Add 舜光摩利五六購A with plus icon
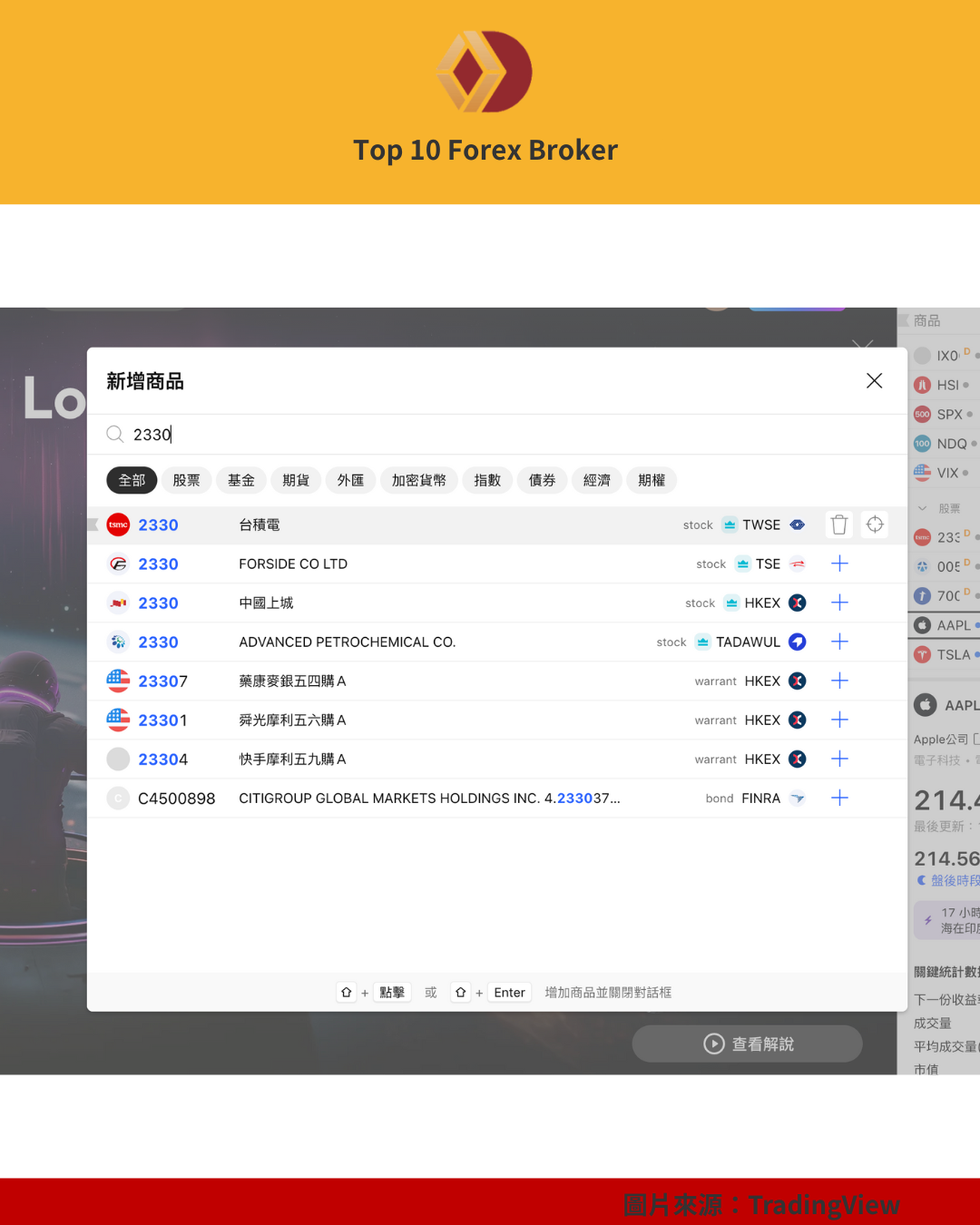980x1225 pixels. pyautogui.click(x=840, y=720)
